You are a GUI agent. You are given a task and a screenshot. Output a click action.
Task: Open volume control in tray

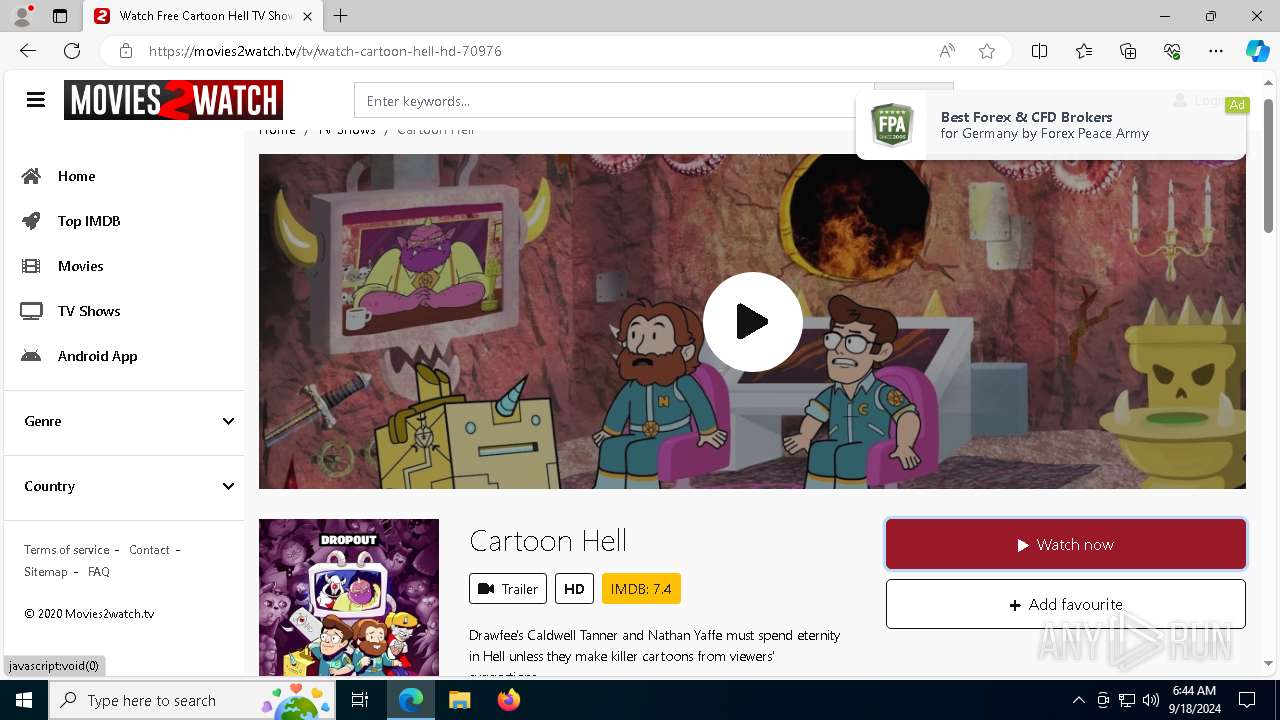(1151, 700)
